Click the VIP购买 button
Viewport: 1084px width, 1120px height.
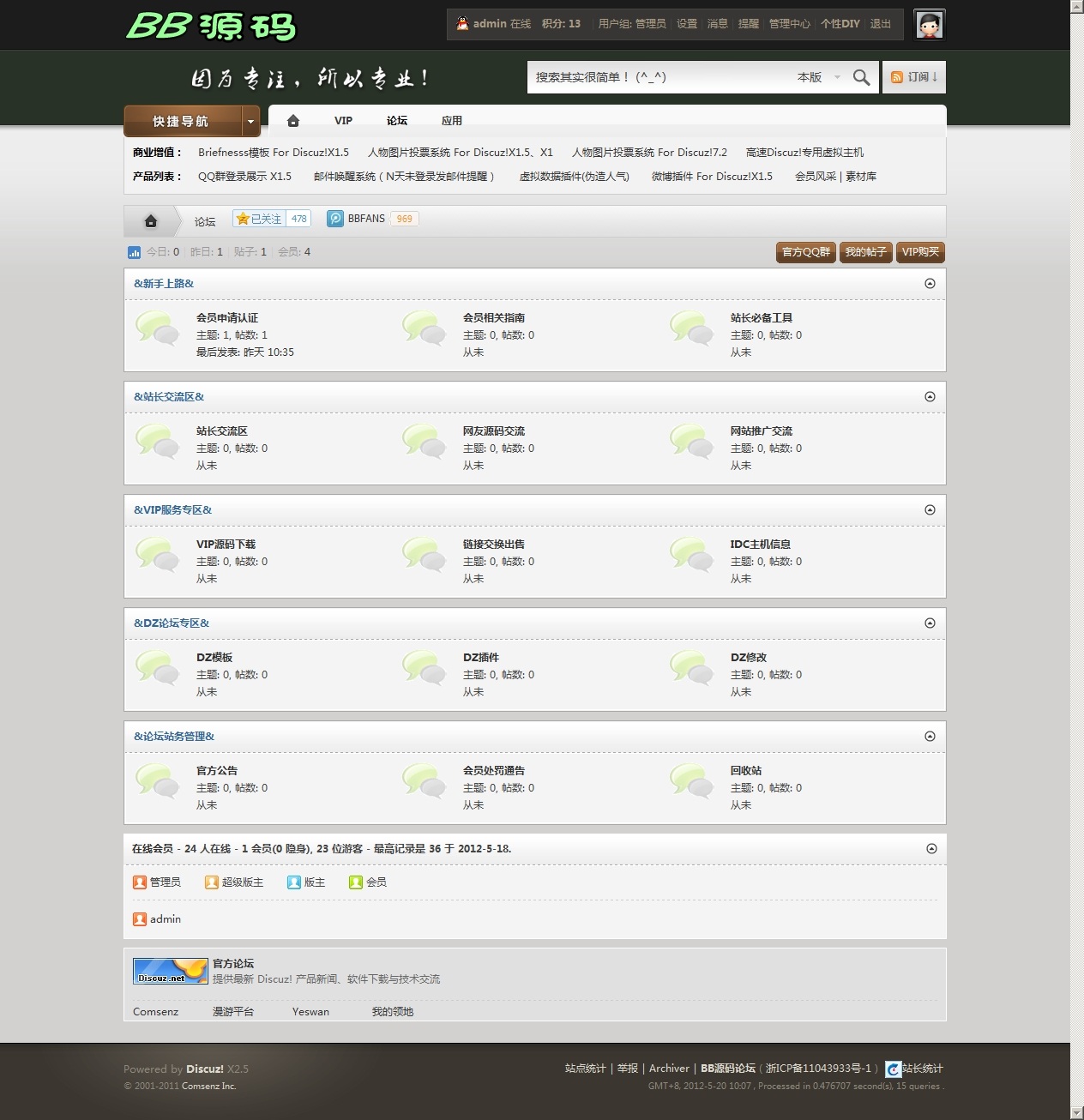921,252
